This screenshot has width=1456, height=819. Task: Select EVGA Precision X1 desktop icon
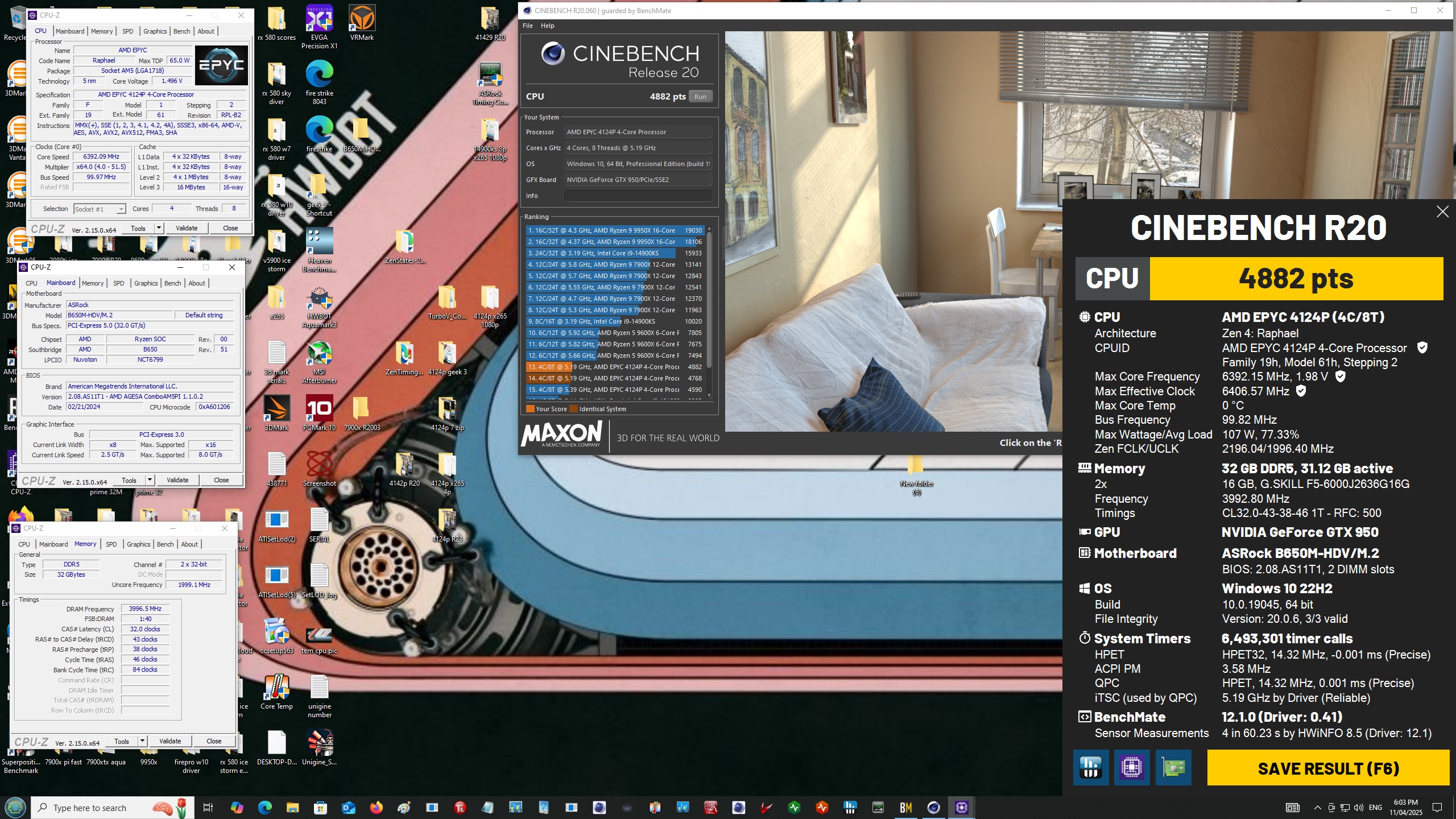pyautogui.click(x=319, y=27)
